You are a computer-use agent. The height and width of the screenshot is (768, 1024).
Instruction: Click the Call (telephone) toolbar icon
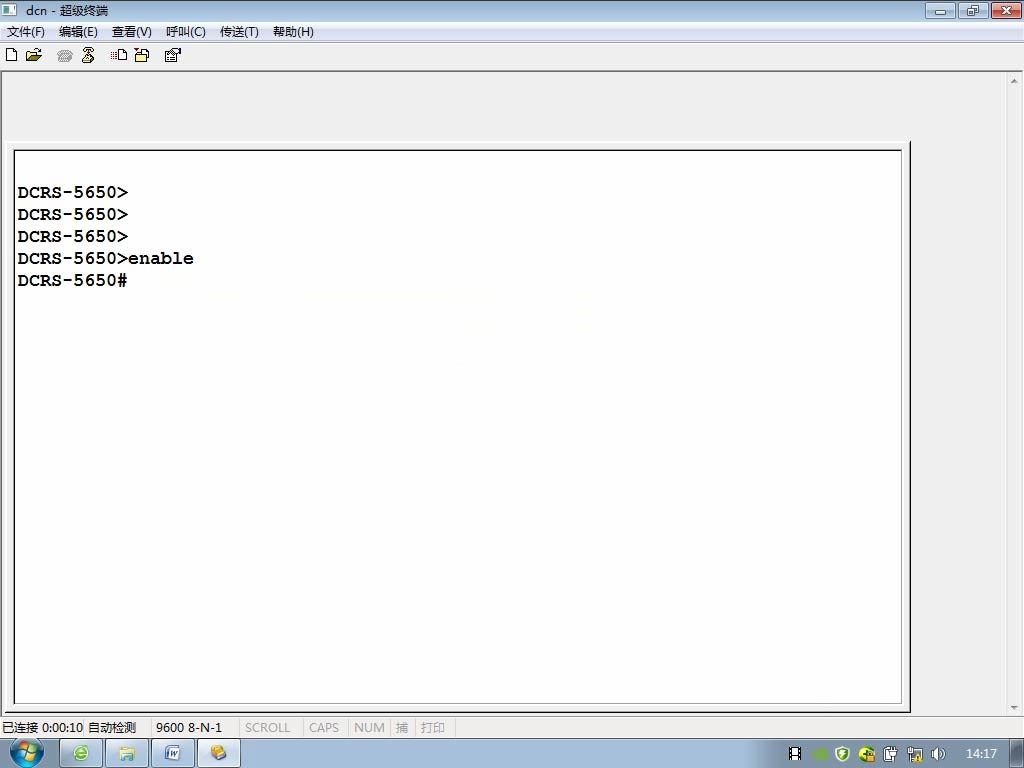point(65,56)
